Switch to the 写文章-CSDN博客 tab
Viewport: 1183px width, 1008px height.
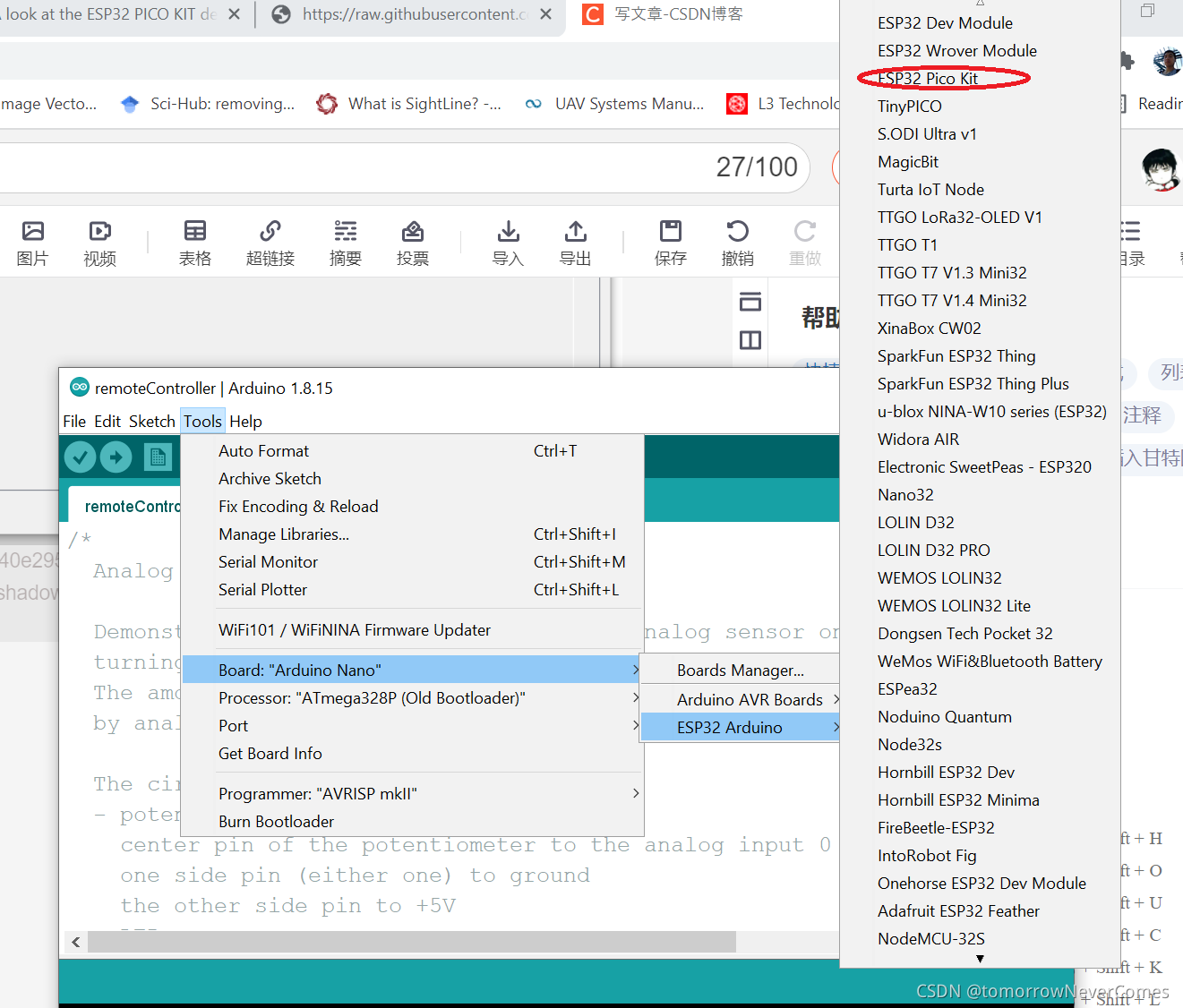(678, 14)
